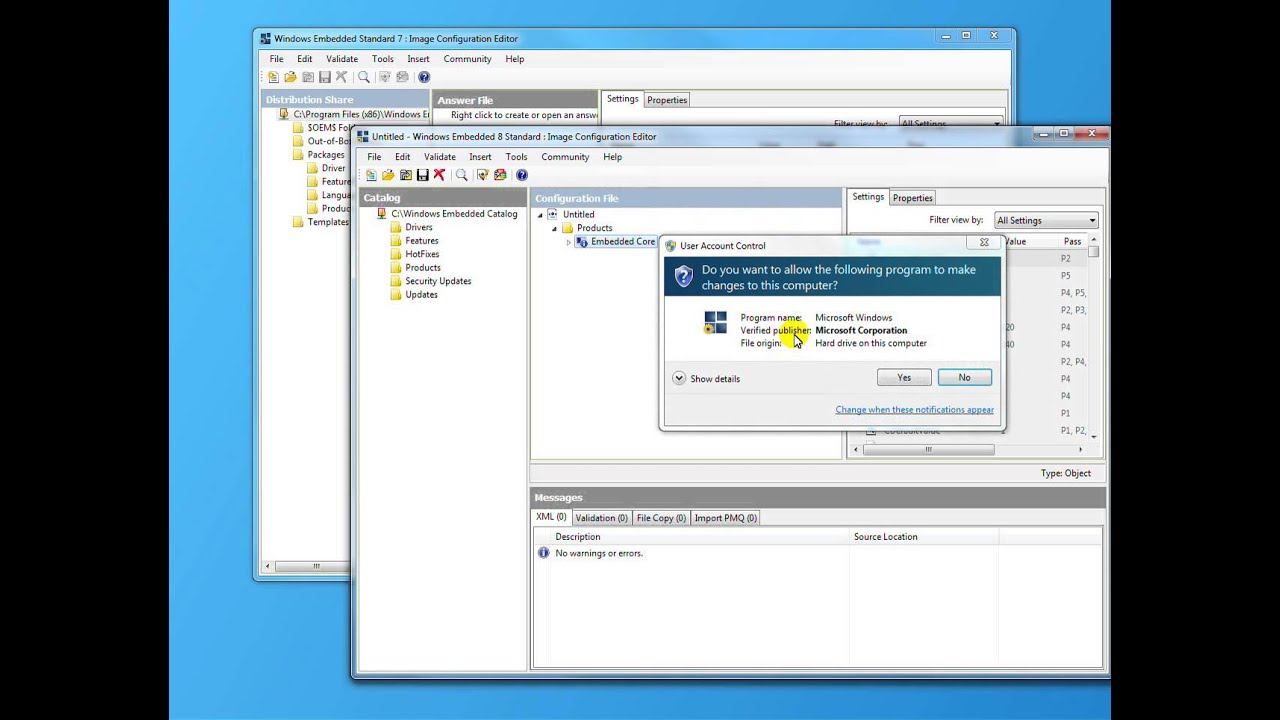This screenshot has height=720, width=1280.
Task: Expand Show details in UAC dialog
Action: (707, 379)
